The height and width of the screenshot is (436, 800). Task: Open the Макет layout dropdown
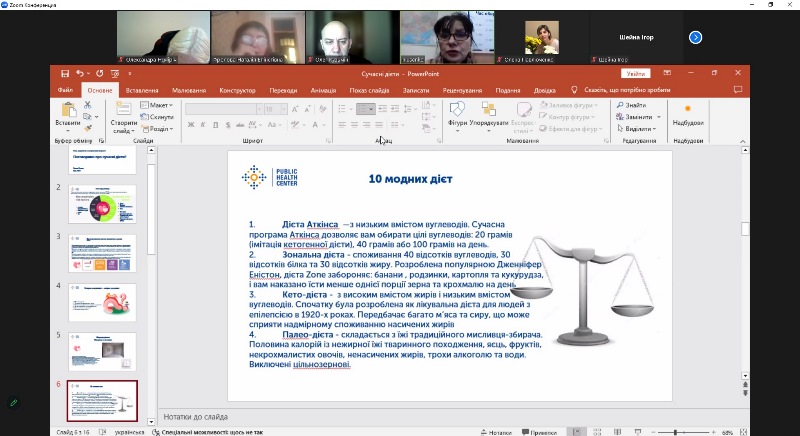tap(157, 105)
